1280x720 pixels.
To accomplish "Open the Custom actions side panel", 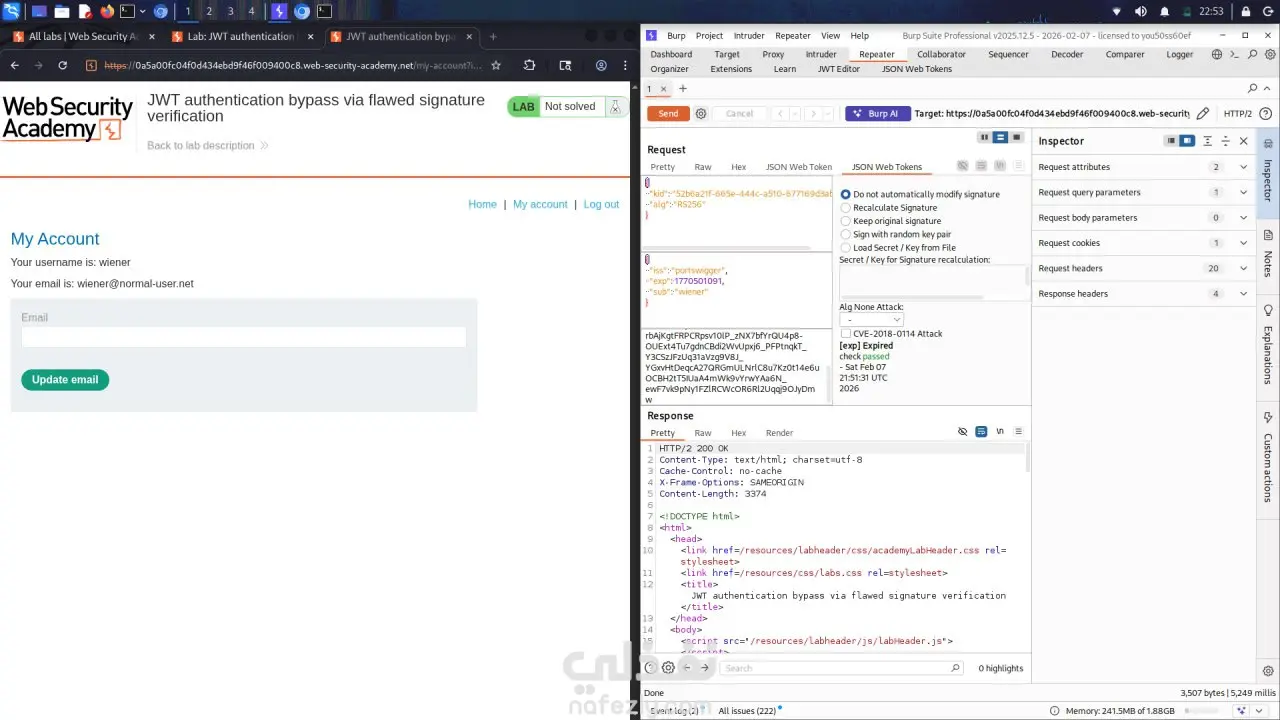I will [x=1268, y=459].
